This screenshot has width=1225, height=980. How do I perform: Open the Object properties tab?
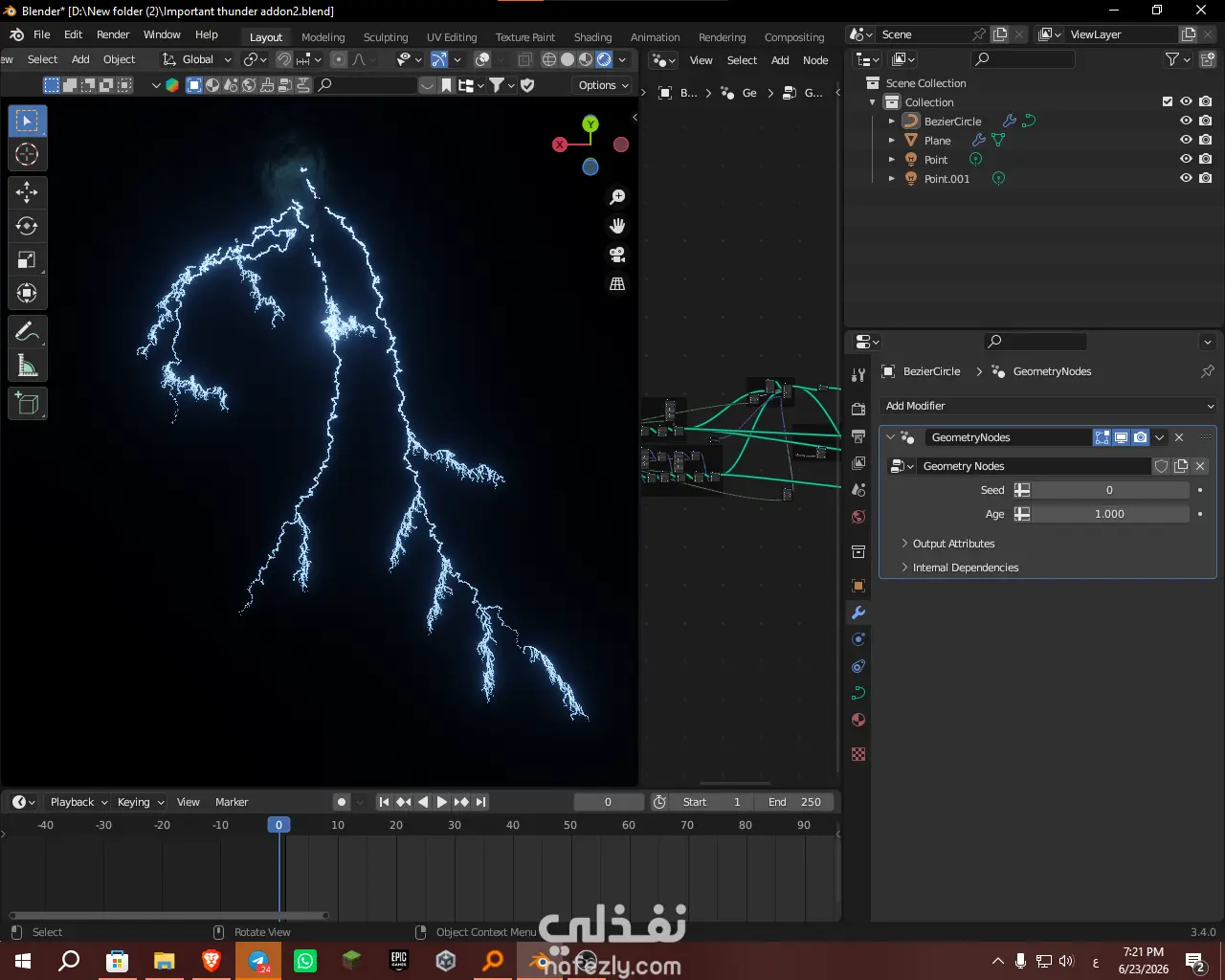click(x=858, y=586)
